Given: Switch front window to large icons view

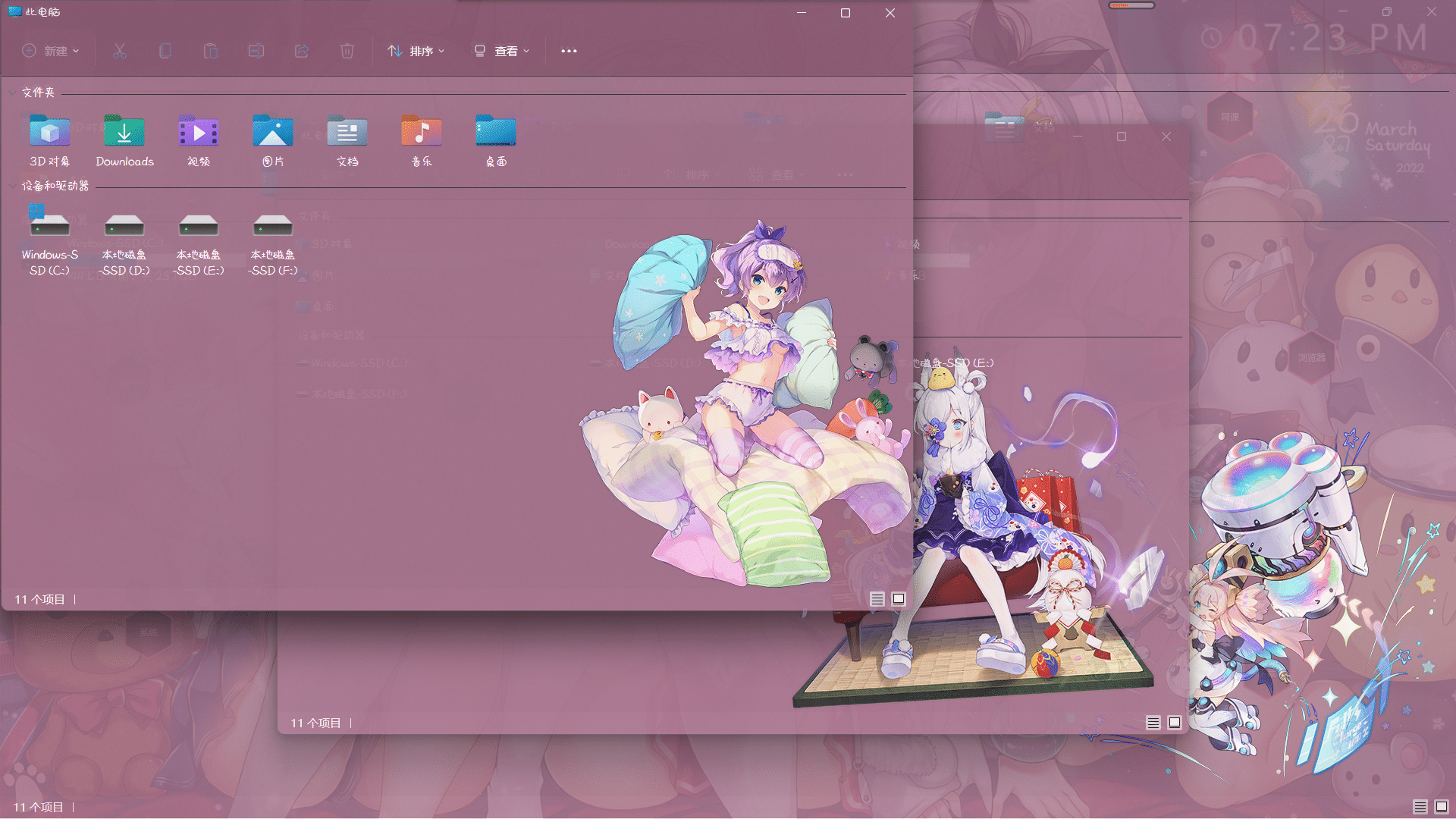Looking at the screenshot, I should 899,599.
